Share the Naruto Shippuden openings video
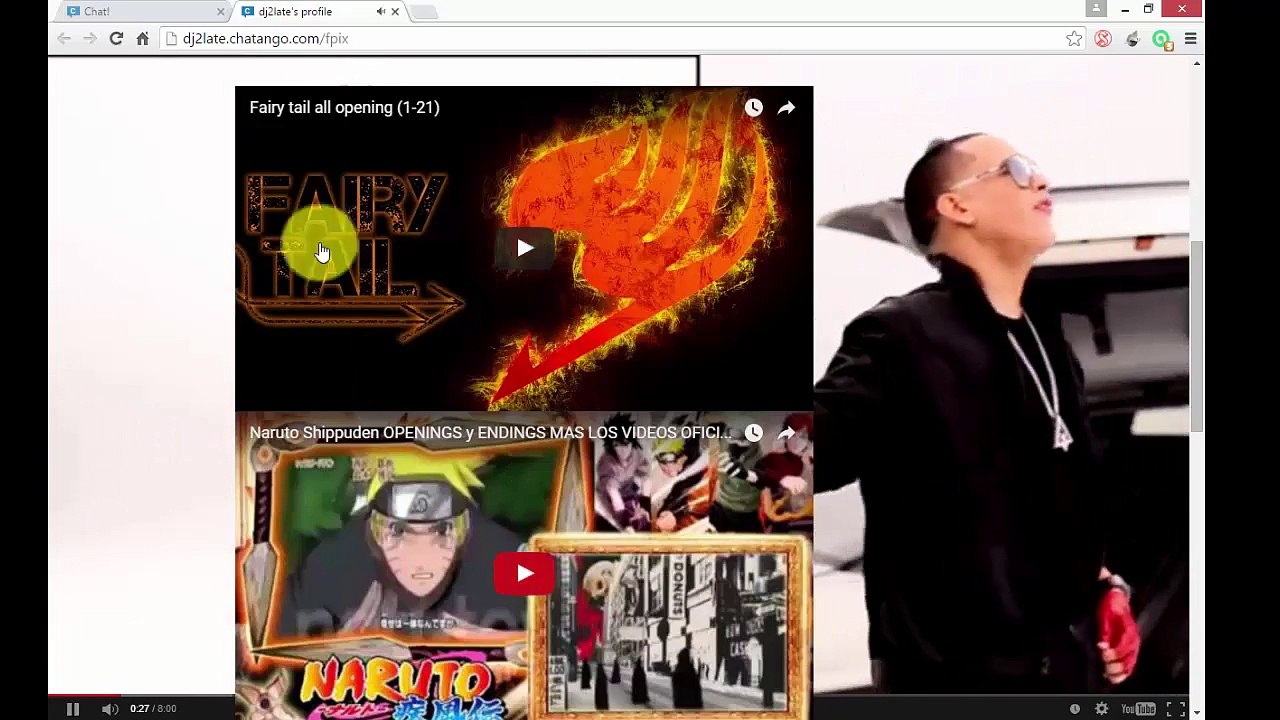This screenshot has height=720, width=1280. 787,432
